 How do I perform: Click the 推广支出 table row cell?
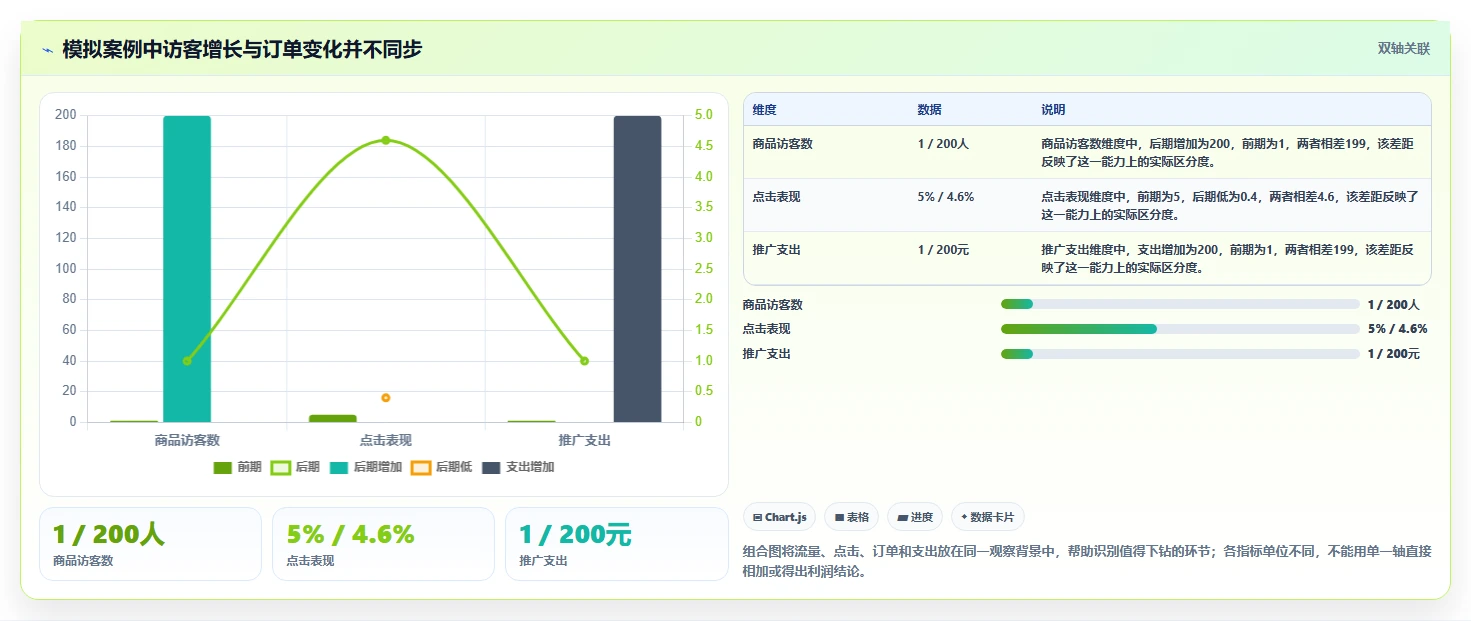[x=826, y=258]
